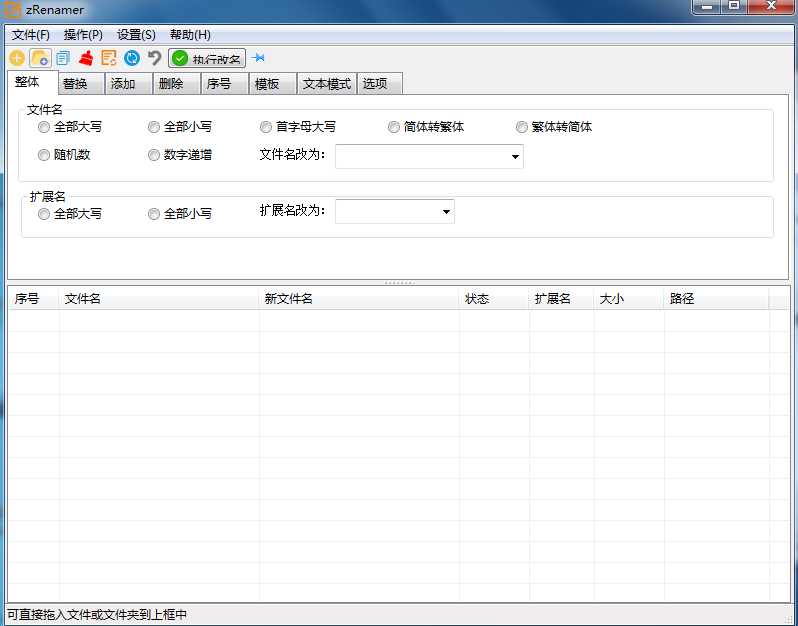The width and height of the screenshot is (798, 626).
Task: Open the 文件(F) menu
Action: (x=31, y=35)
